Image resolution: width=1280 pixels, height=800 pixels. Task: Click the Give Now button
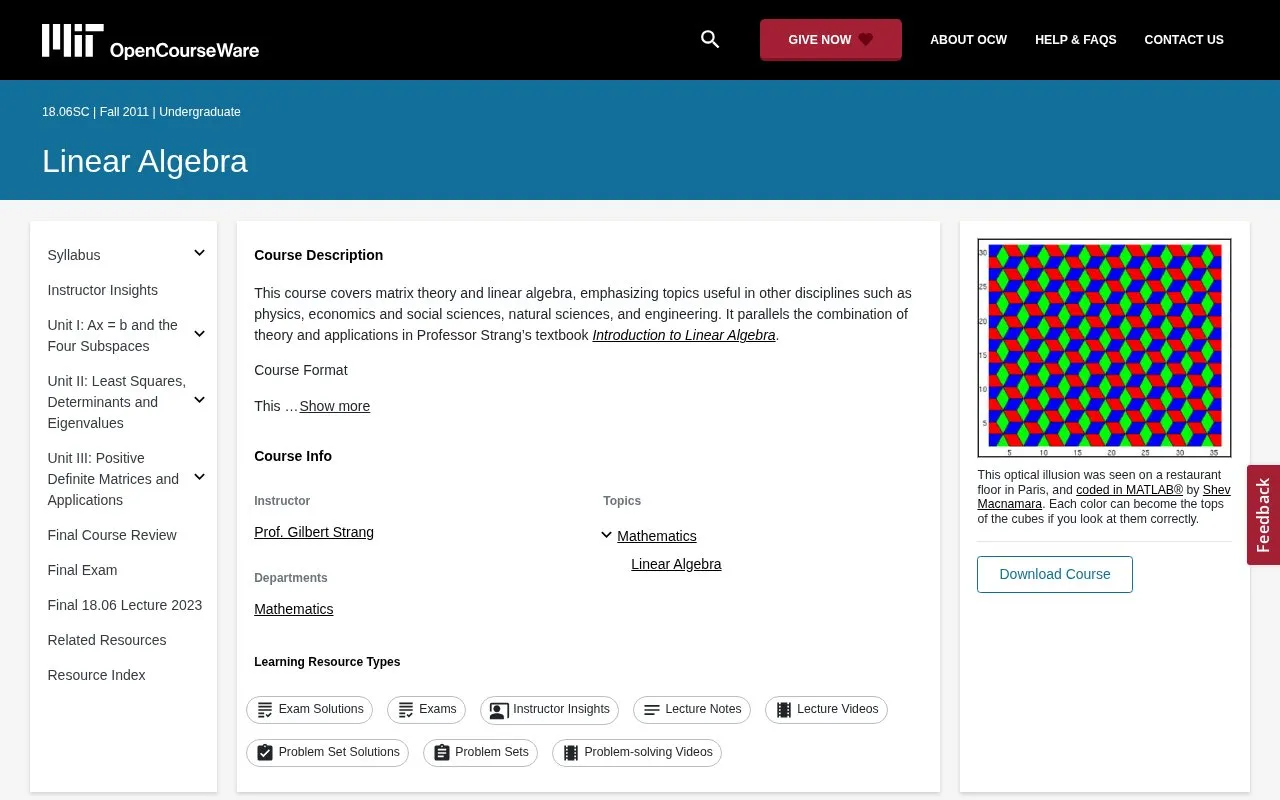click(x=831, y=40)
